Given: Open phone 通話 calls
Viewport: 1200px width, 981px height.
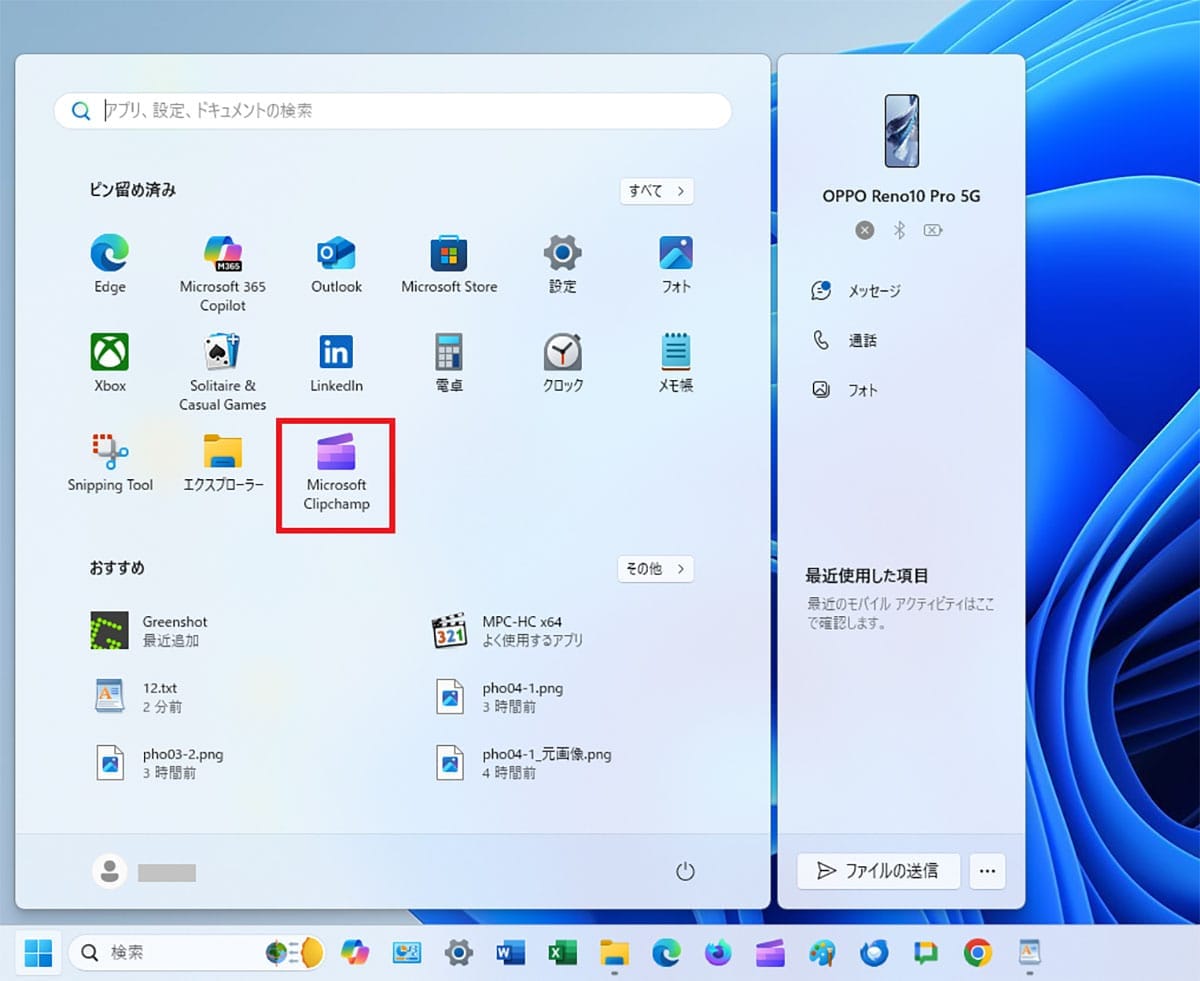Looking at the screenshot, I should click(844, 341).
